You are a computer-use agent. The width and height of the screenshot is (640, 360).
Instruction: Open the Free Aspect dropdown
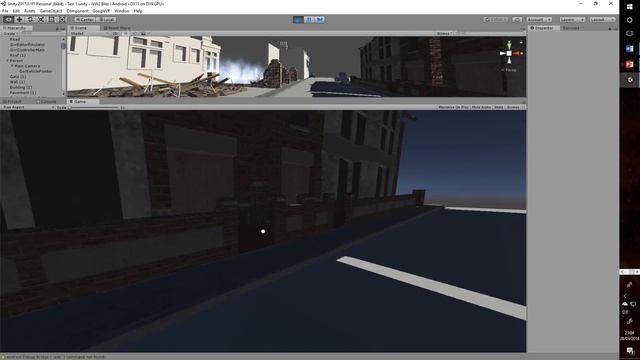pos(28,107)
